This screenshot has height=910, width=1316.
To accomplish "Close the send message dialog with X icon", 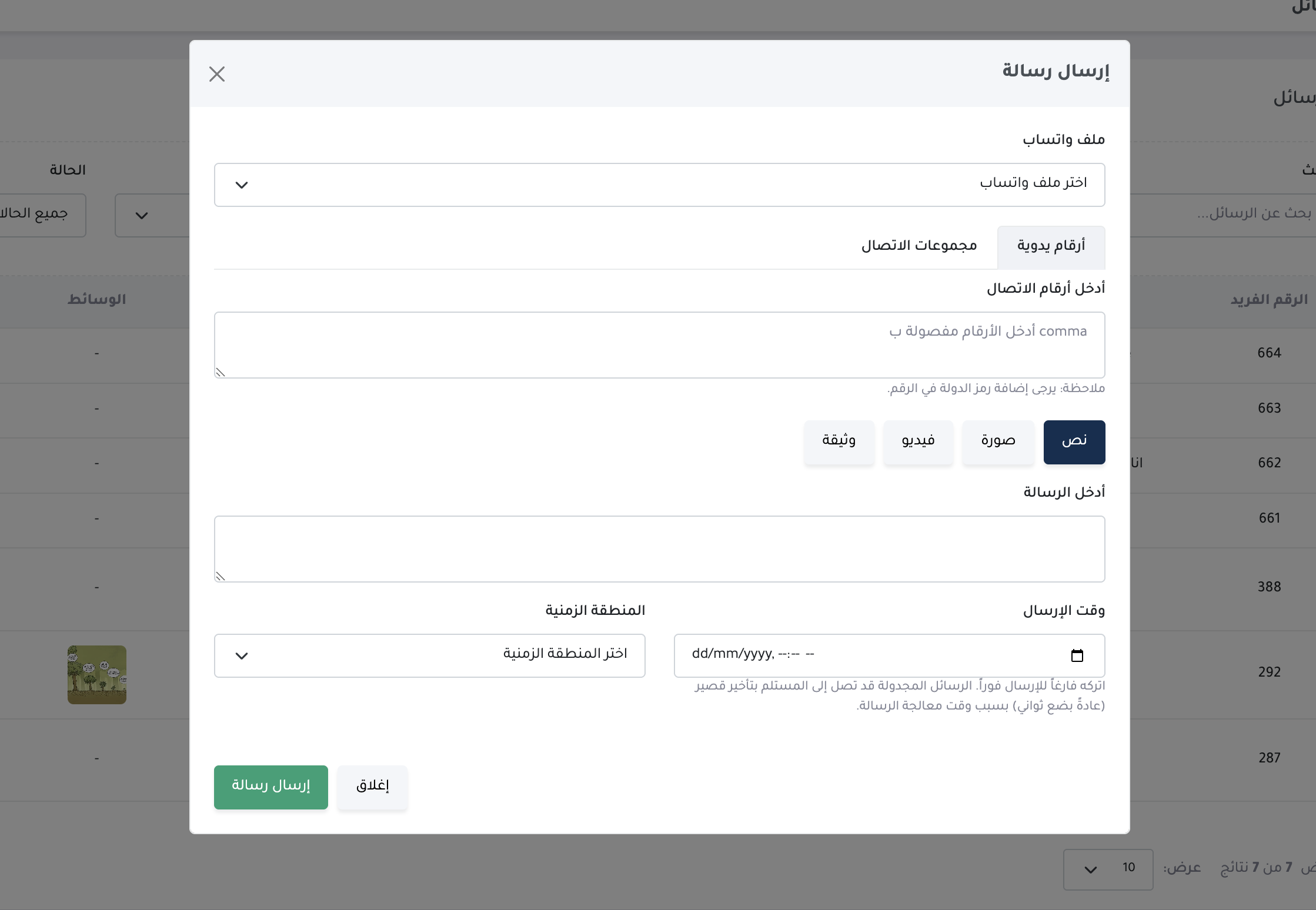I will tap(217, 74).
